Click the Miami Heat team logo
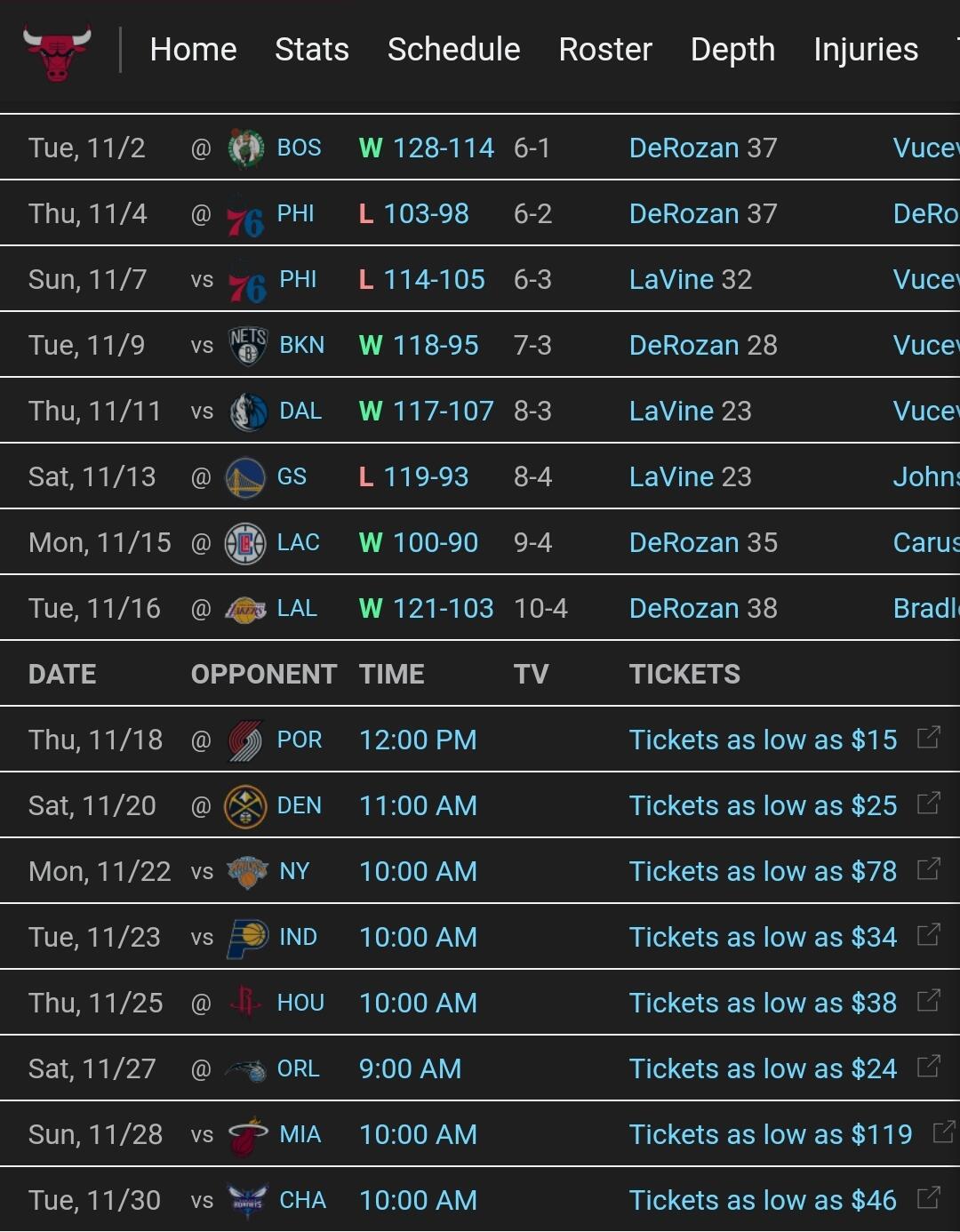 (248, 1135)
